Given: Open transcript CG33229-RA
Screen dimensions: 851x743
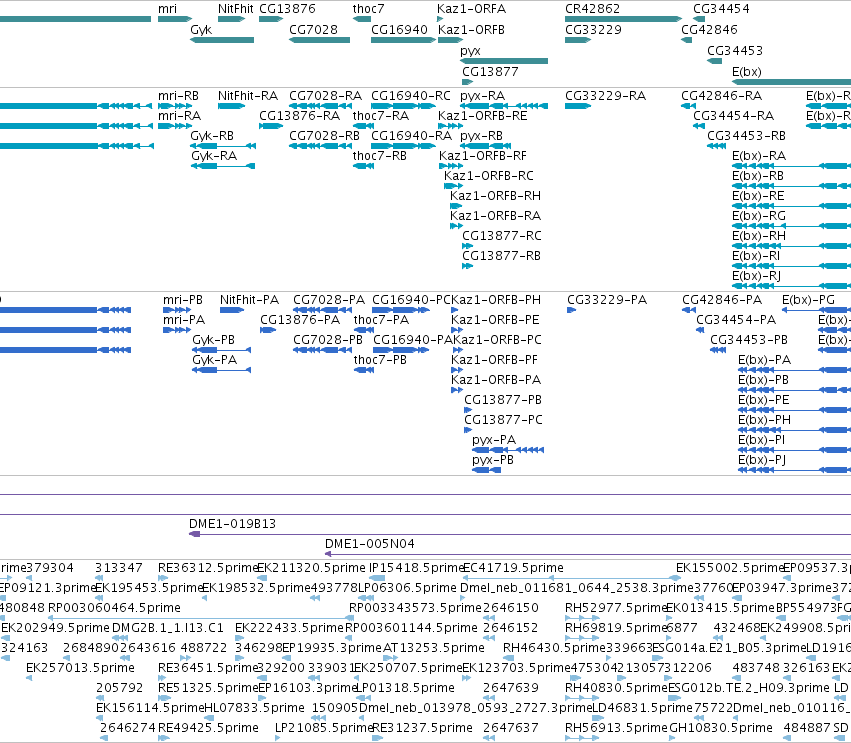Looking at the screenshot, I should click(x=605, y=96).
